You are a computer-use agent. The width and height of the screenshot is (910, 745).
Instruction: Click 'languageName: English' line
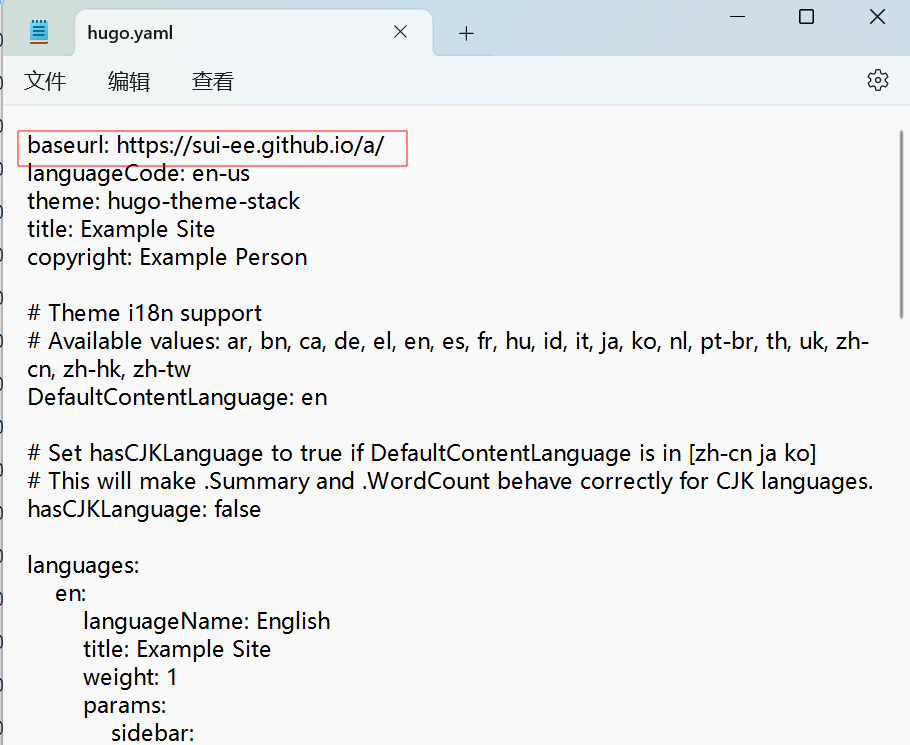coord(207,621)
